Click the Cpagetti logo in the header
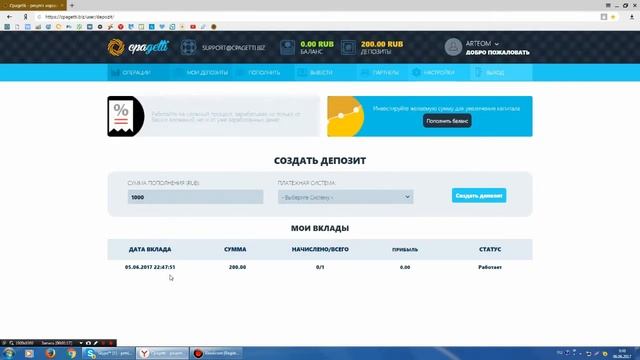640x360 pixels. point(138,47)
